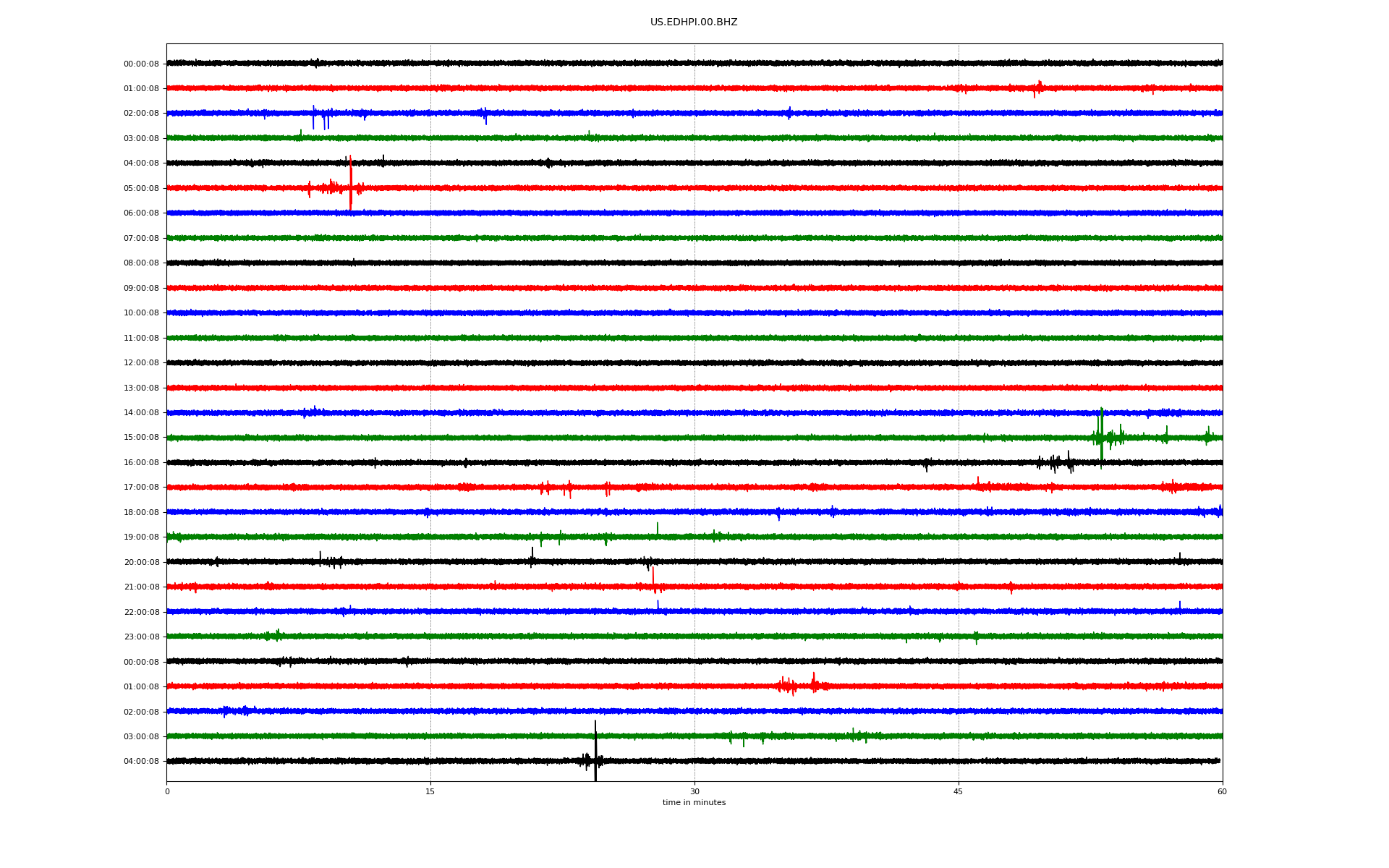Click the 30 minute x-axis tick label
Screen dimensions: 1389x868
tap(694, 792)
